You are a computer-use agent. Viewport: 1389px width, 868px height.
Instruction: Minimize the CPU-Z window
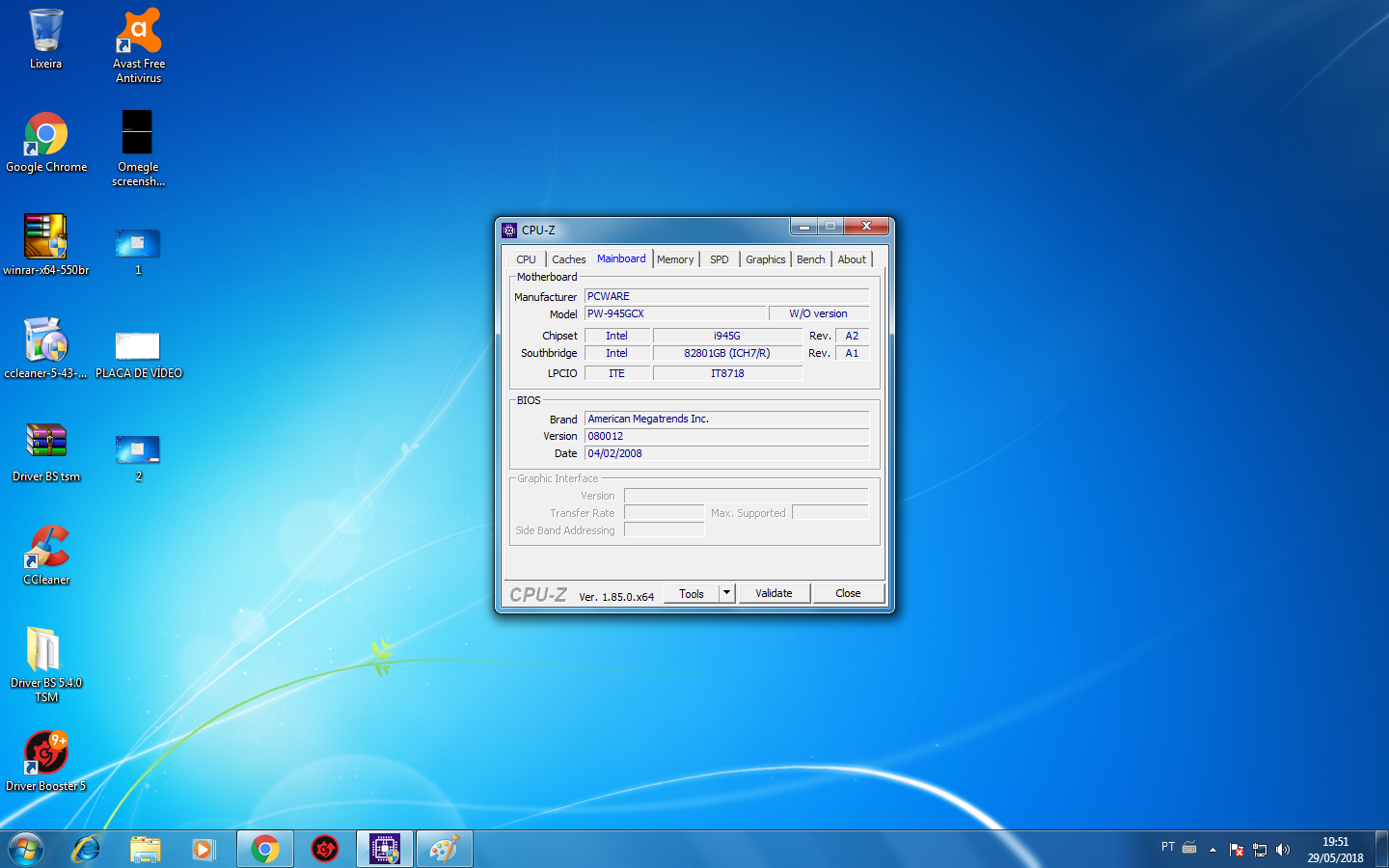coord(803,226)
